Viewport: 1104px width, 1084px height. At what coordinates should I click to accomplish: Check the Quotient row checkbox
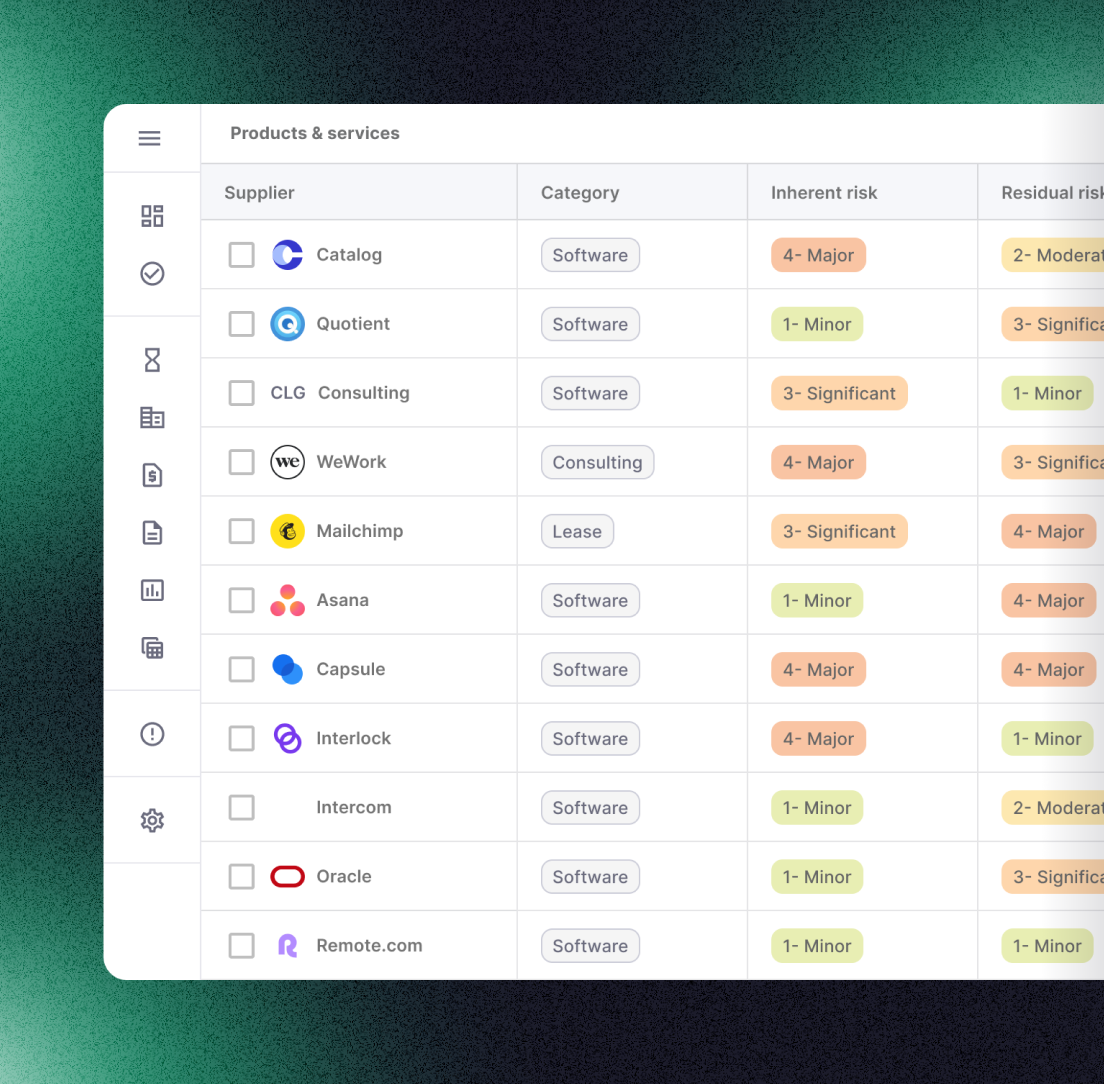(x=242, y=324)
